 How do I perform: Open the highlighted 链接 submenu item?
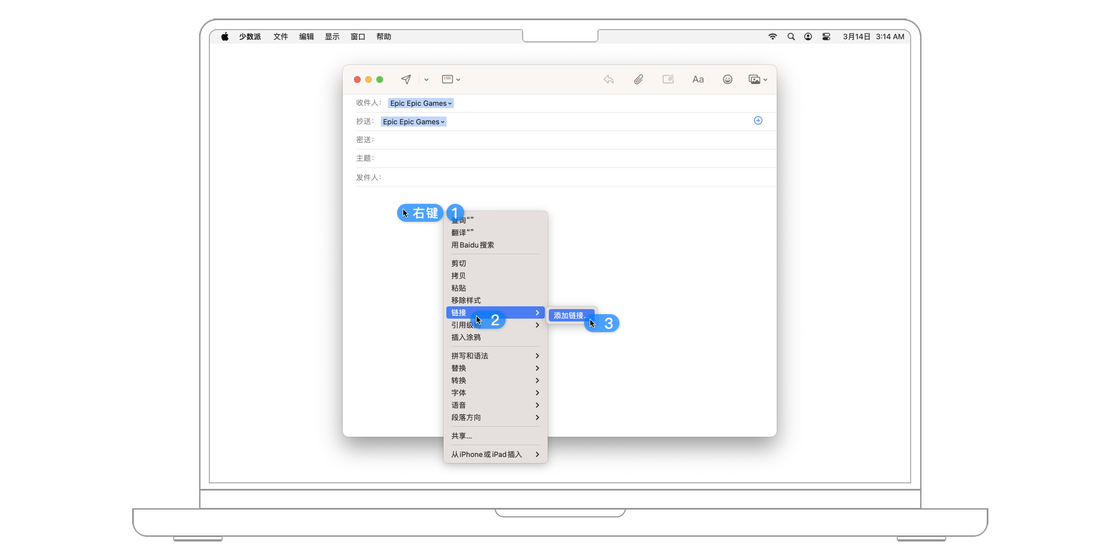[x=496, y=313]
